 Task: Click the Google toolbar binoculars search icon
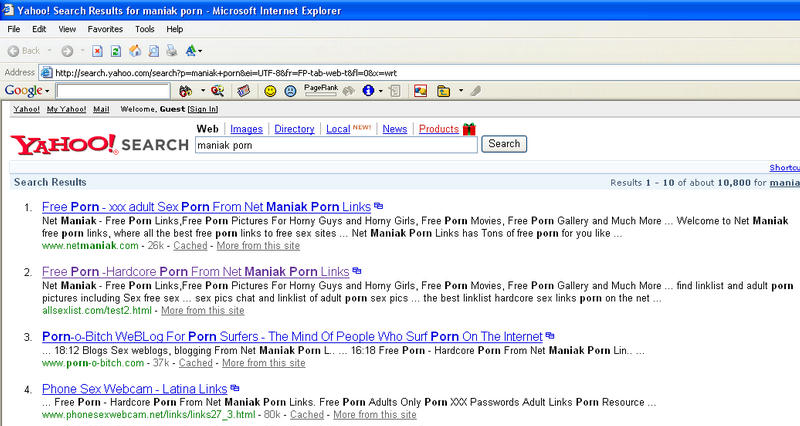184,91
